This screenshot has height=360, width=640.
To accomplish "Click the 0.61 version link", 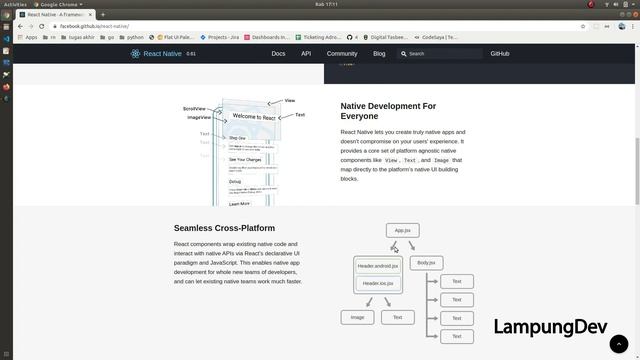I will 191,54.
